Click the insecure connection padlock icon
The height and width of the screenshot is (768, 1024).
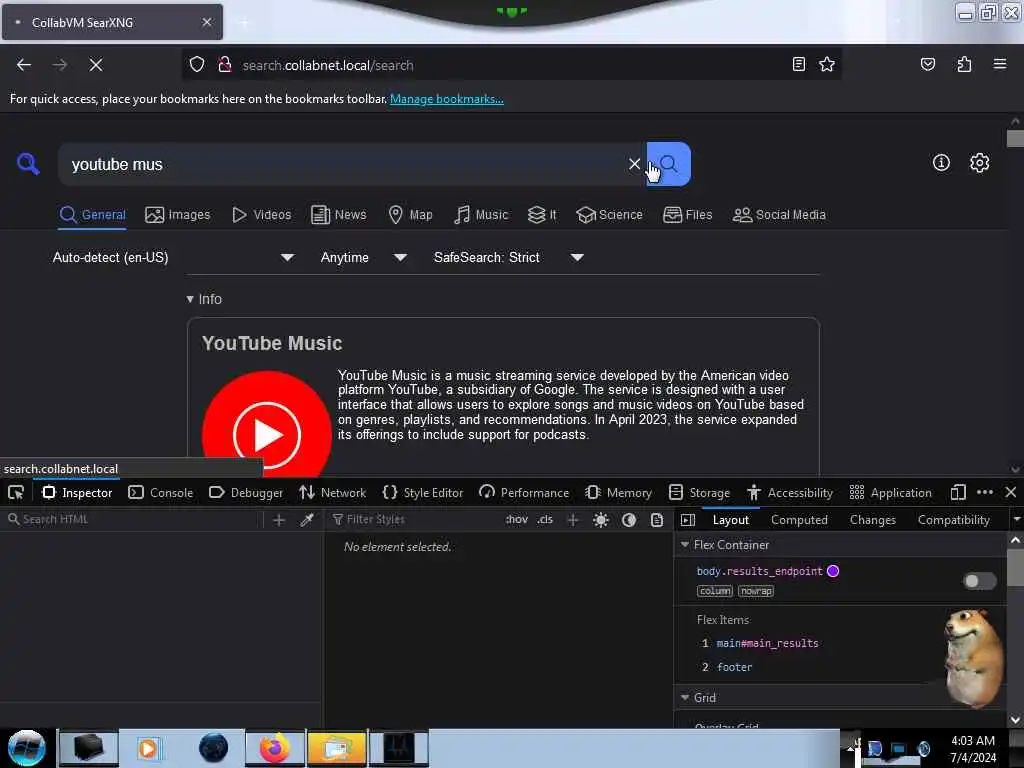225,65
